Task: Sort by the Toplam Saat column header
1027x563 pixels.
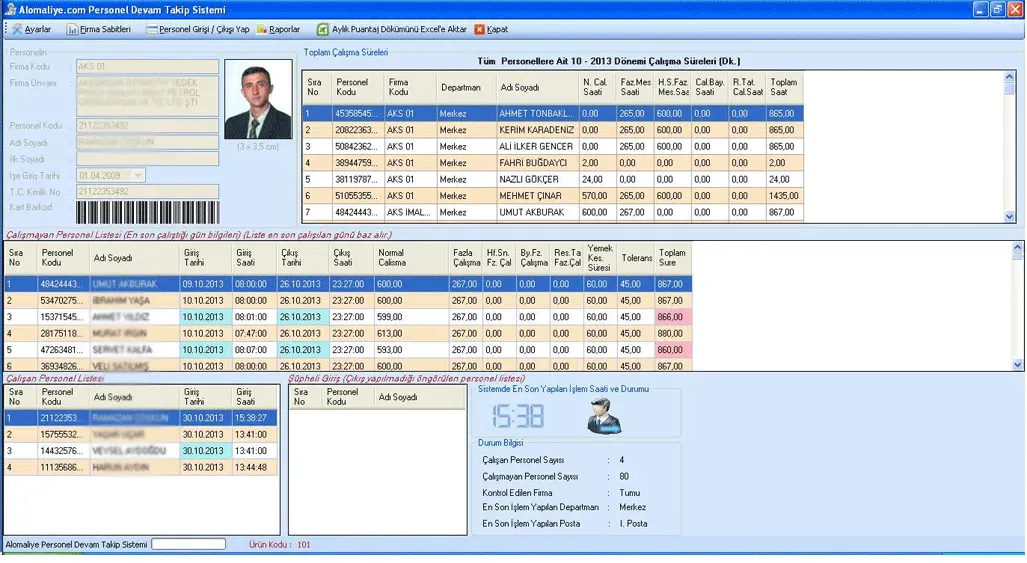Action: click(784, 88)
